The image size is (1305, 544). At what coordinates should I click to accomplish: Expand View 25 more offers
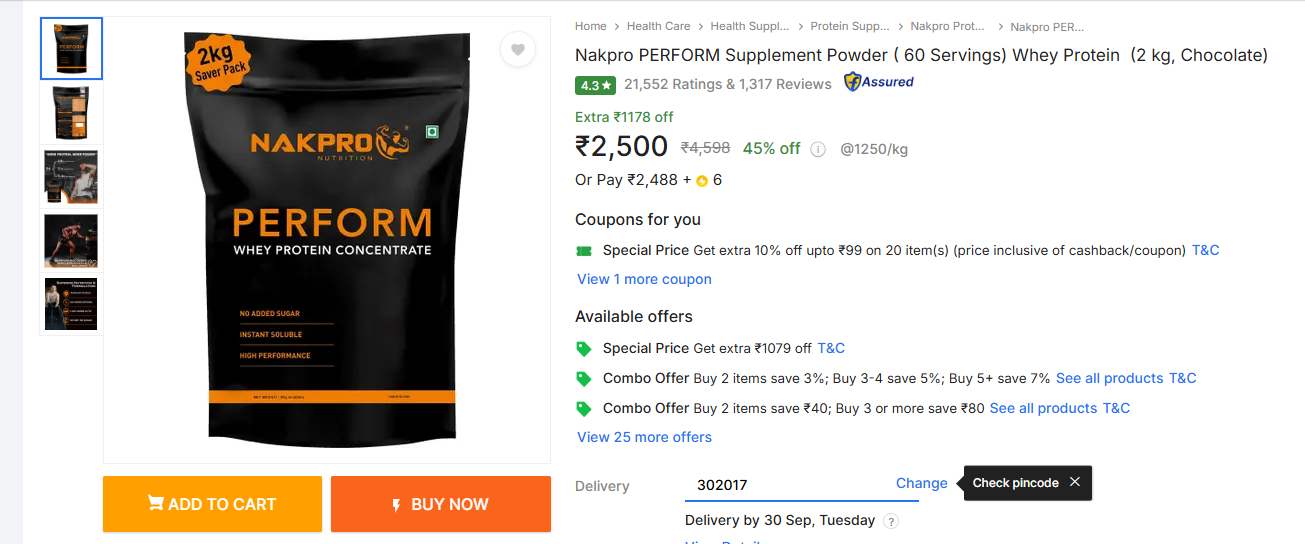[644, 437]
